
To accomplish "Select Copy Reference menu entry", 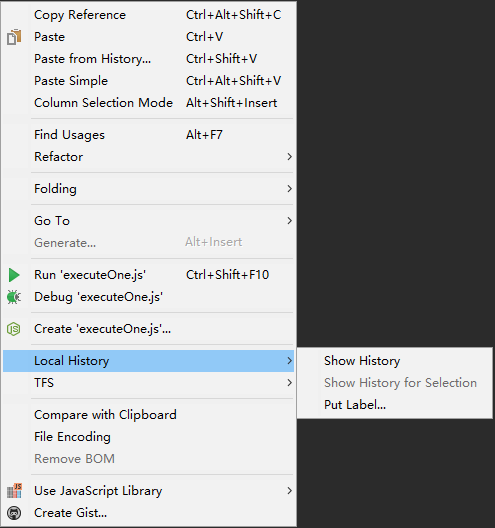I will coord(148,15).
